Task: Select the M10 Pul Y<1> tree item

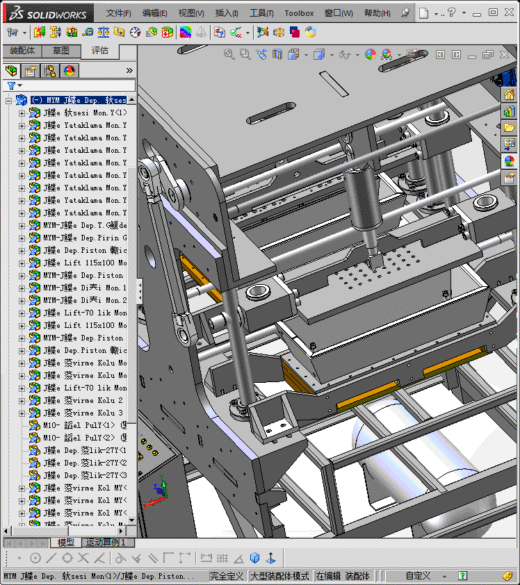Action: pos(78,425)
